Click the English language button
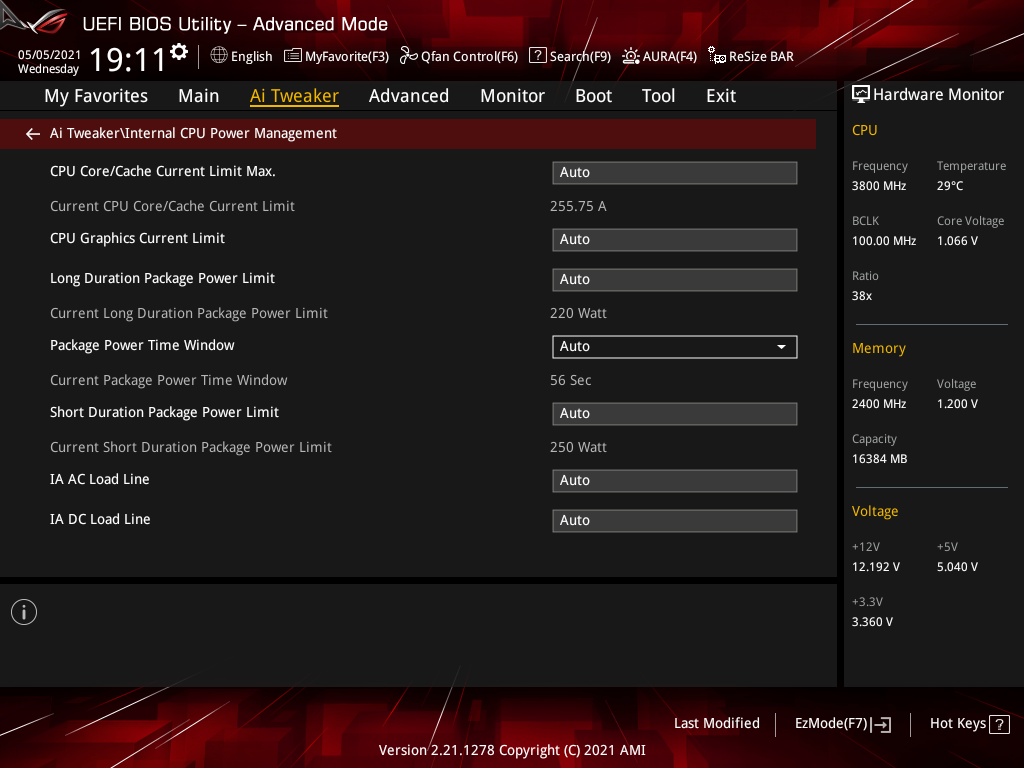1024x768 pixels. (241, 56)
